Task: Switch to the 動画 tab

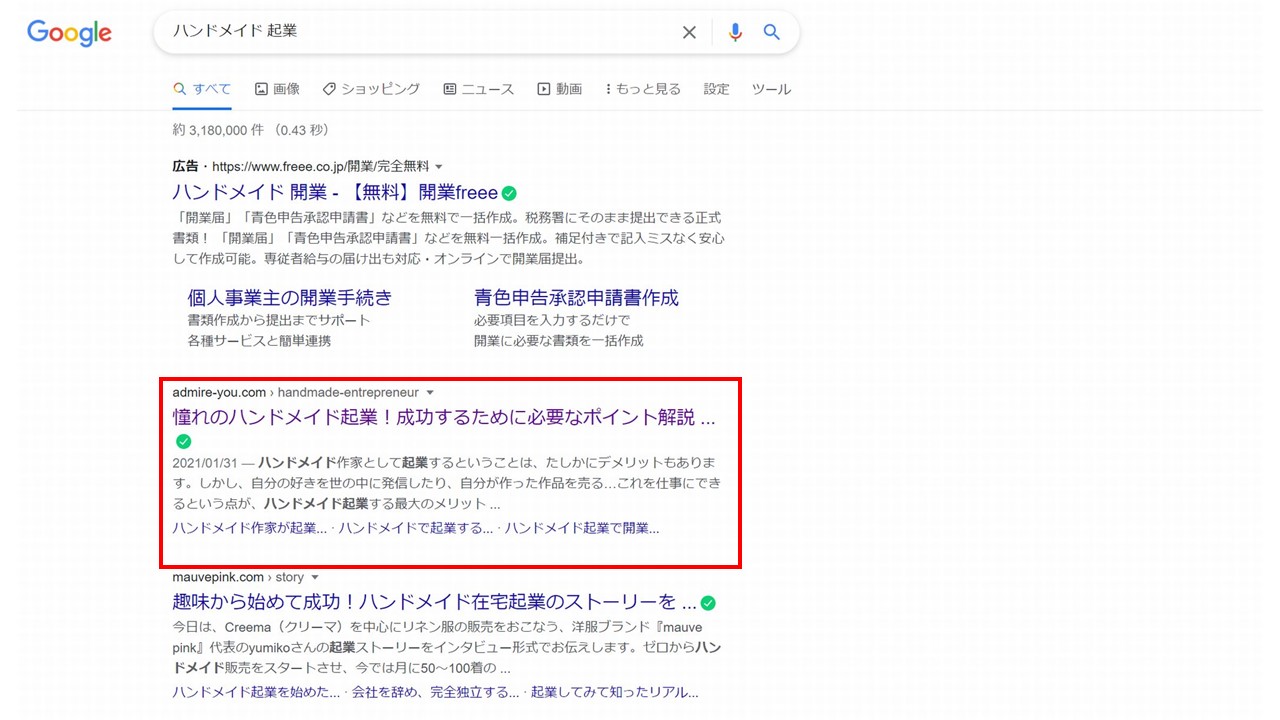Action: coord(560,89)
